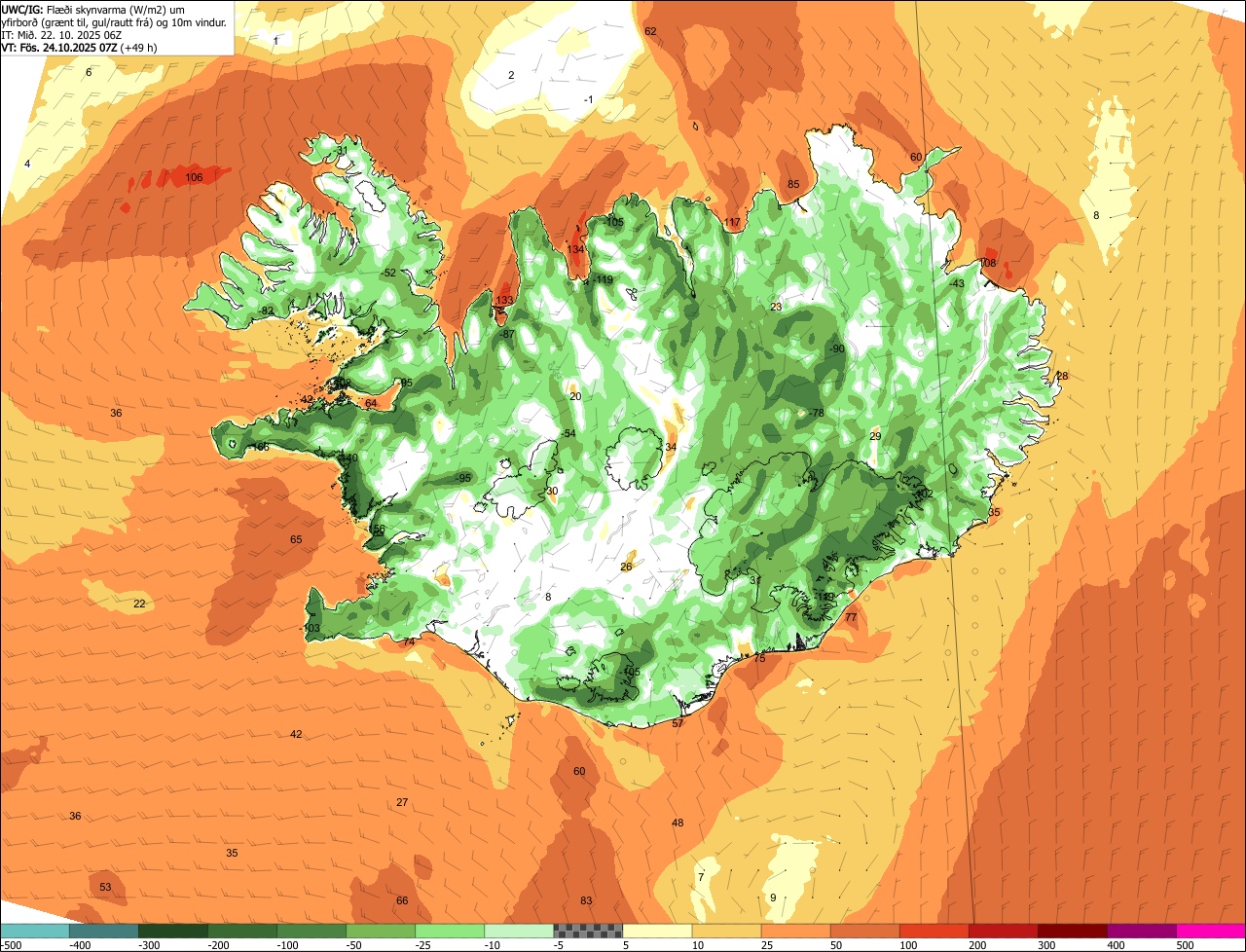Click the flux value 53 in the lower left

pos(105,887)
